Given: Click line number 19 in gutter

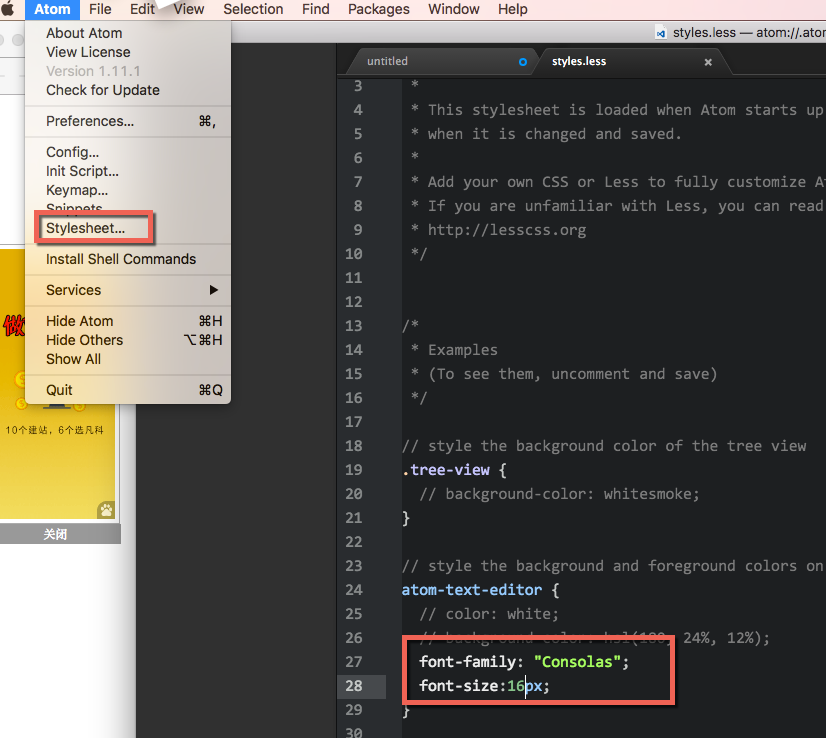Looking at the screenshot, I should click(x=353, y=470).
